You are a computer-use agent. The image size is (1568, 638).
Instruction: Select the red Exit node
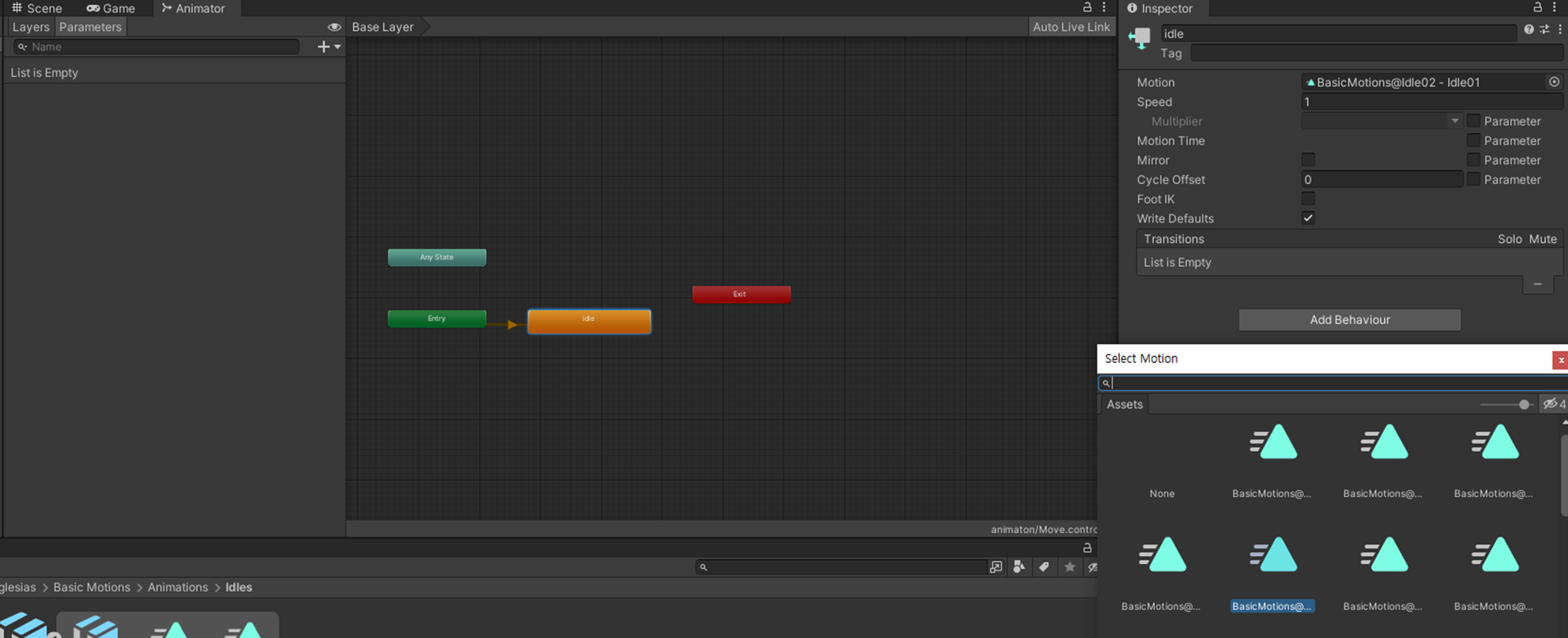coord(741,294)
